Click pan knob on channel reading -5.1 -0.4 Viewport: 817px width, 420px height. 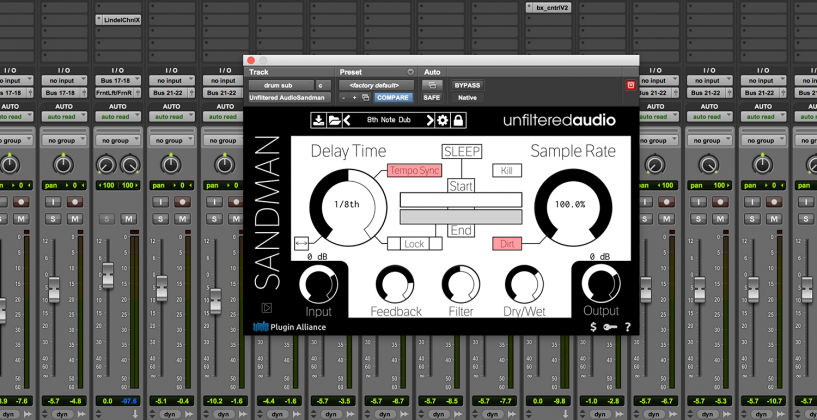[x=171, y=164]
